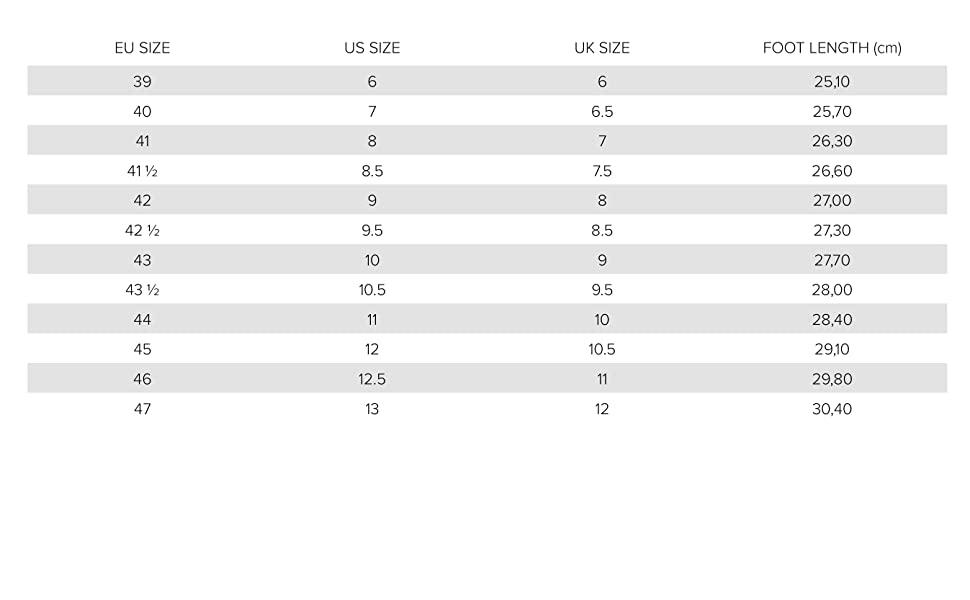Select the EU size 41 ½ cell
This screenshot has height=600, width=970.
(x=142, y=171)
